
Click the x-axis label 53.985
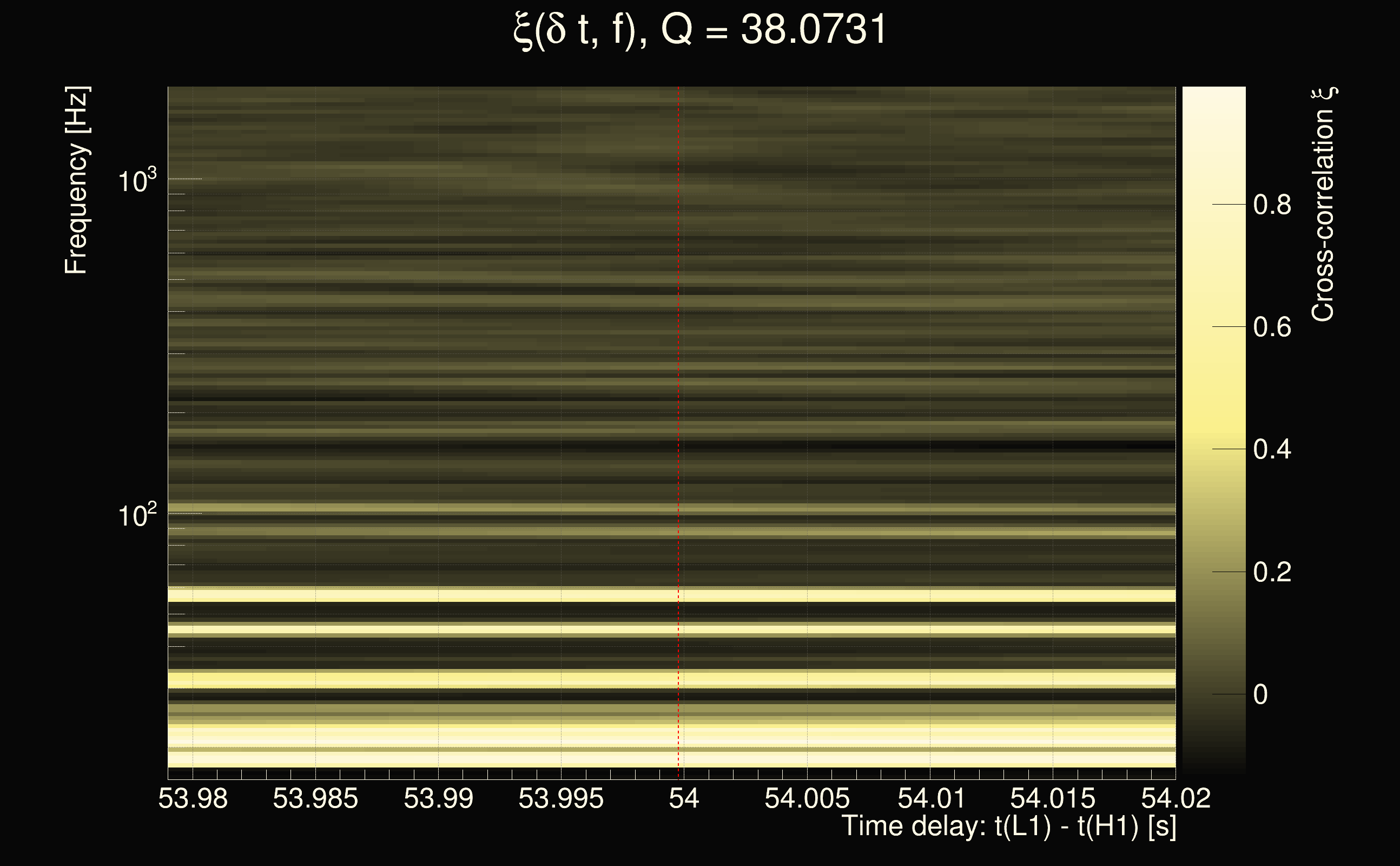[x=315, y=798]
